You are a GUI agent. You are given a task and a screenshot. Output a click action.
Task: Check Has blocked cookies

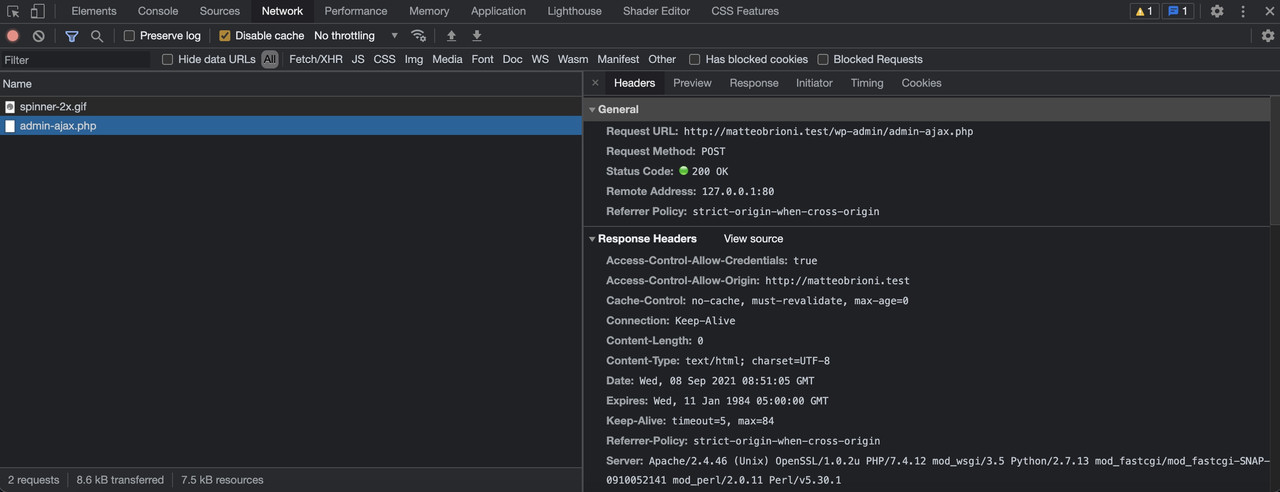(x=695, y=59)
